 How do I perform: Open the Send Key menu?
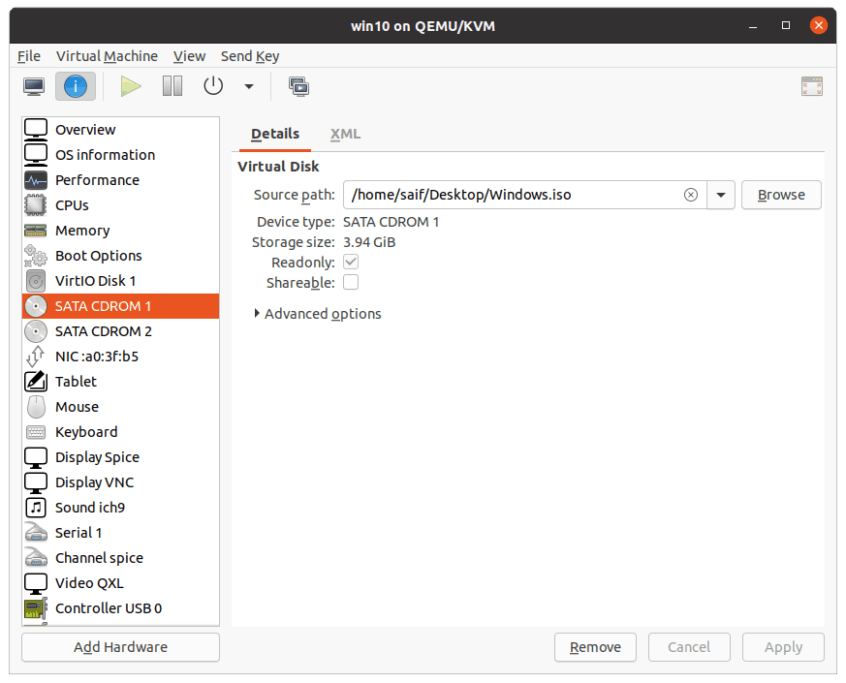coord(249,56)
